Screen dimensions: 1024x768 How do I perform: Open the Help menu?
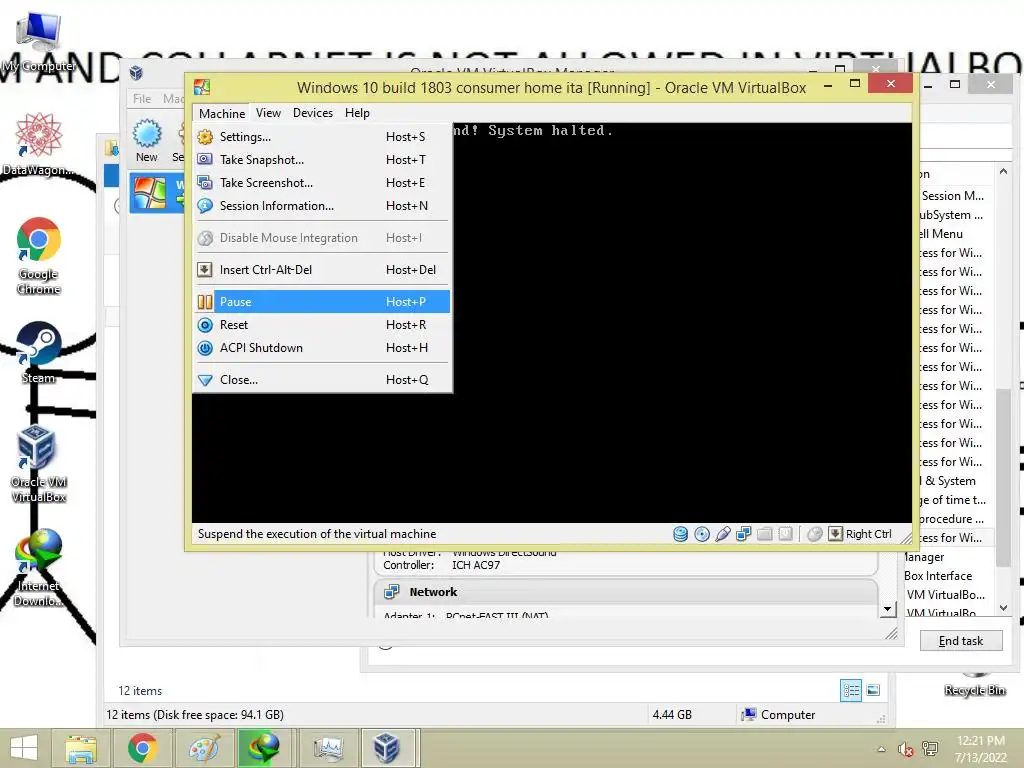(x=357, y=113)
